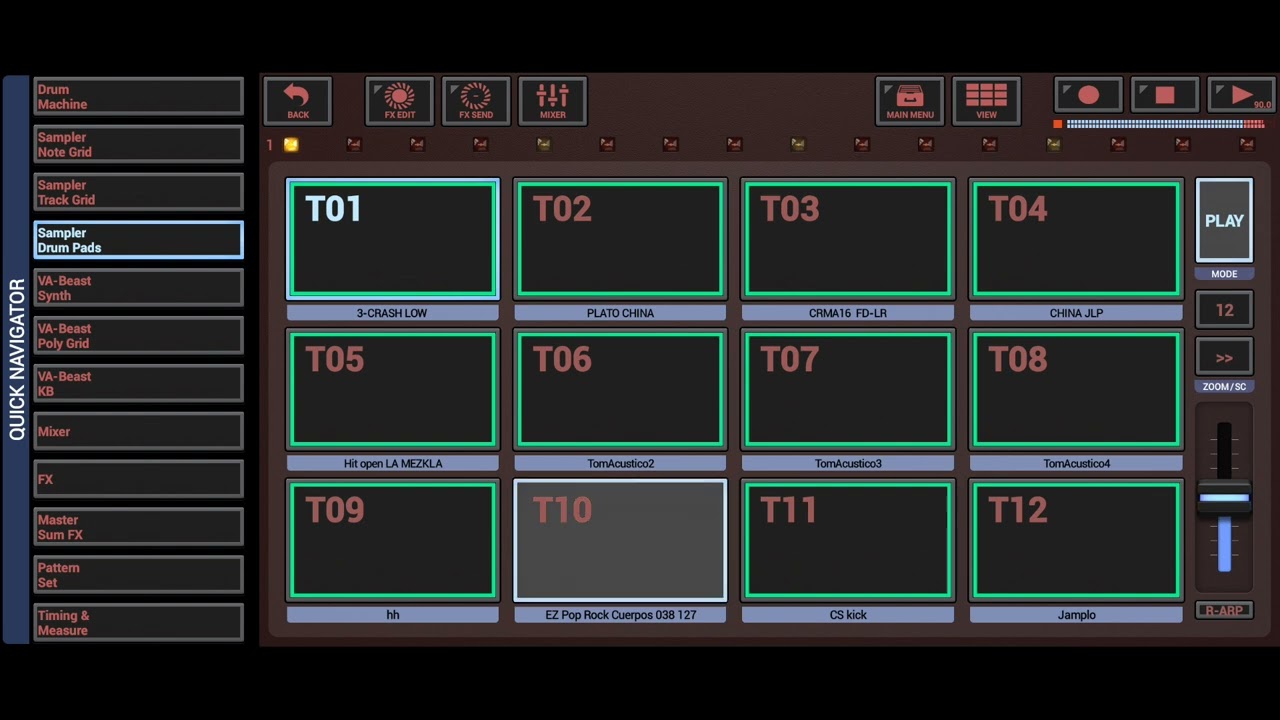This screenshot has height=720, width=1280.
Task: Trigger pad T04
Action: 1076,239
